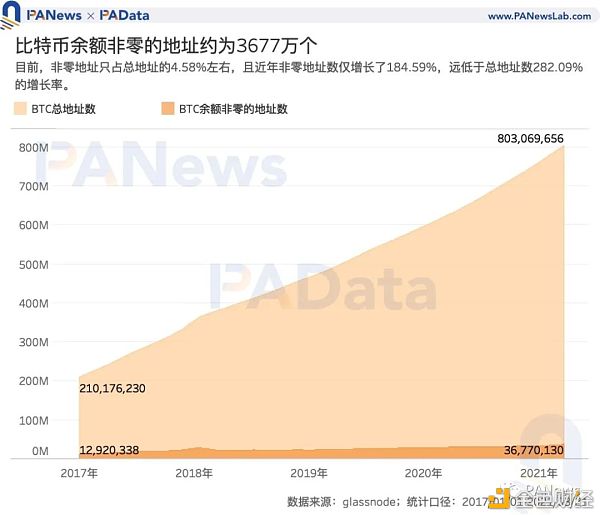Screen dimensions: 600x515
Task: Click the 100M y-axis label
Action: click(x=34, y=420)
